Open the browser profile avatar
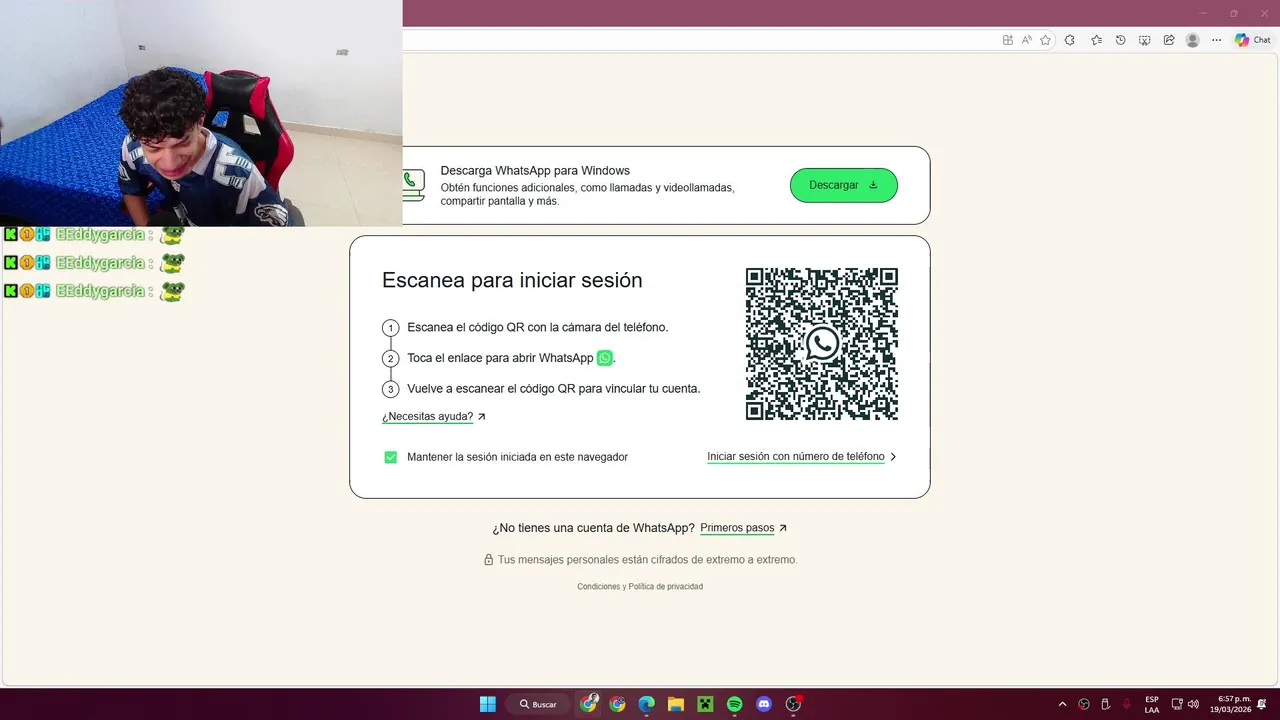Image resolution: width=1280 pixels, height=720 pixels. 1192,40
